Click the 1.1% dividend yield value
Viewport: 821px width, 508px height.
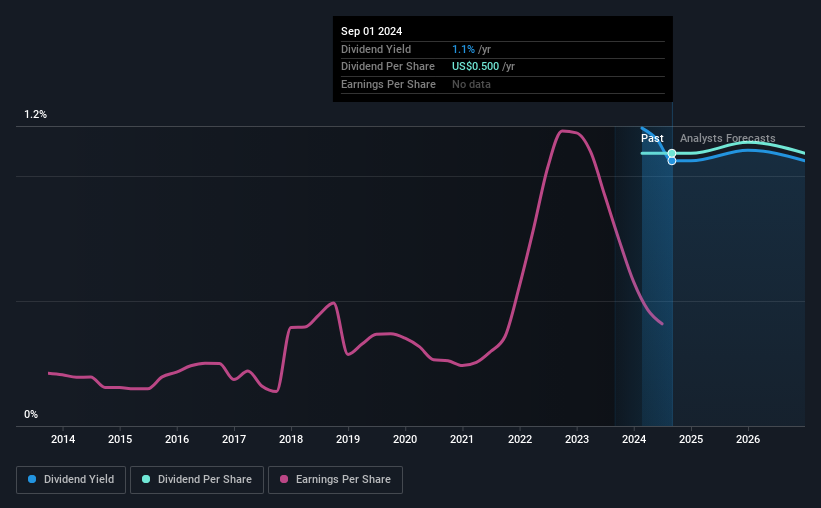coord(463,49)
